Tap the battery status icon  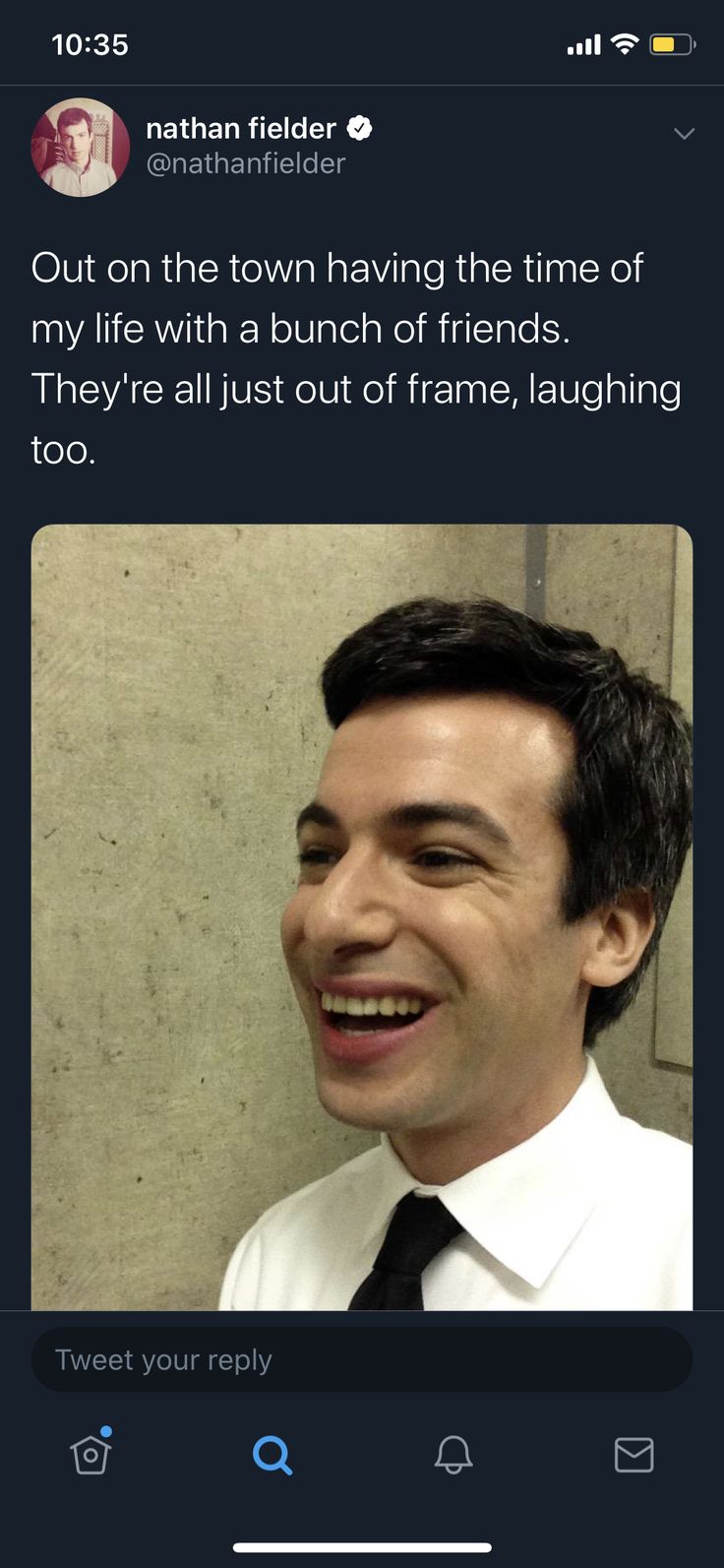tap(673, 44)
